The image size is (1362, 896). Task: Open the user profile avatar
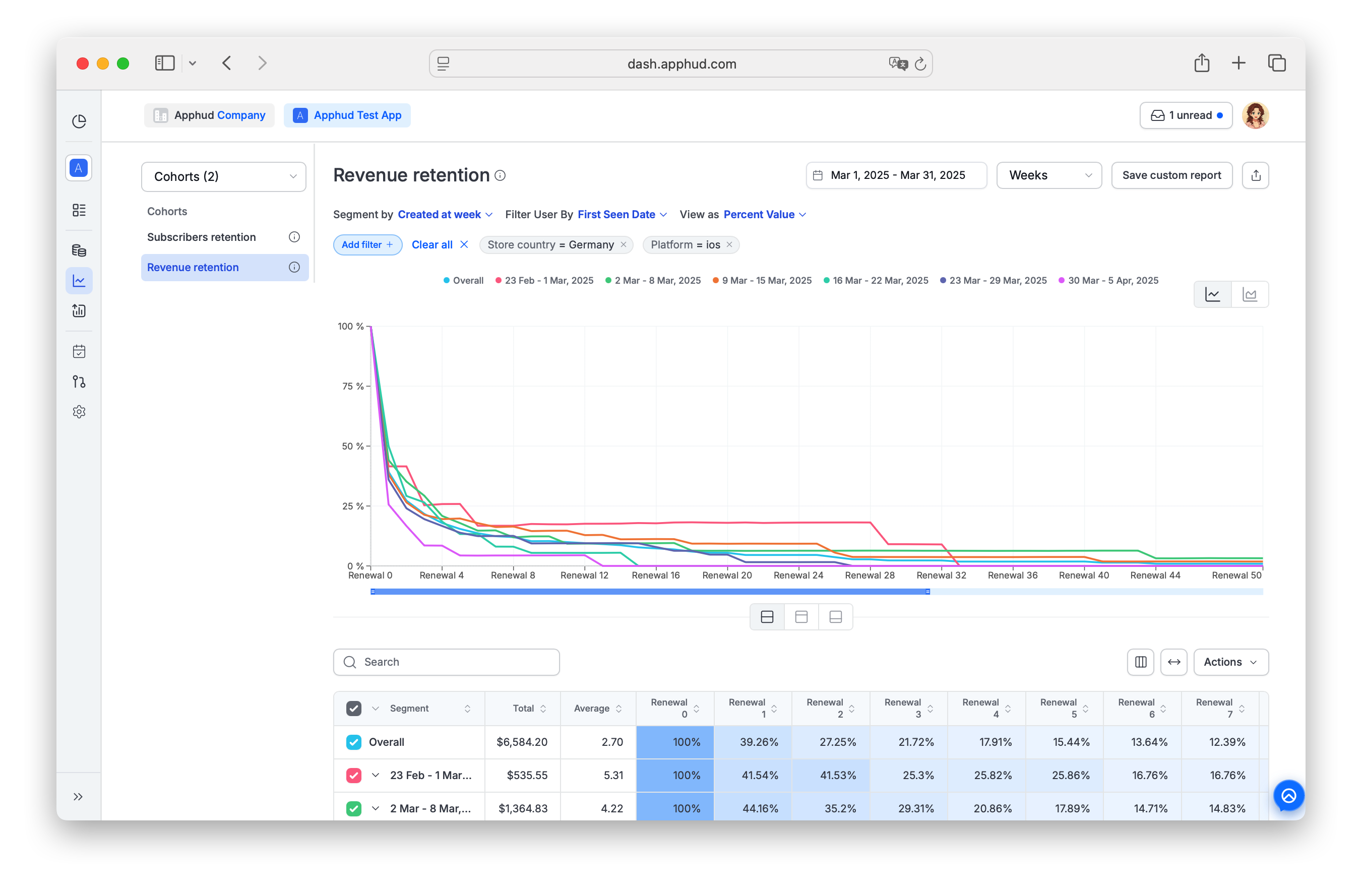(x=1255, y=115)
